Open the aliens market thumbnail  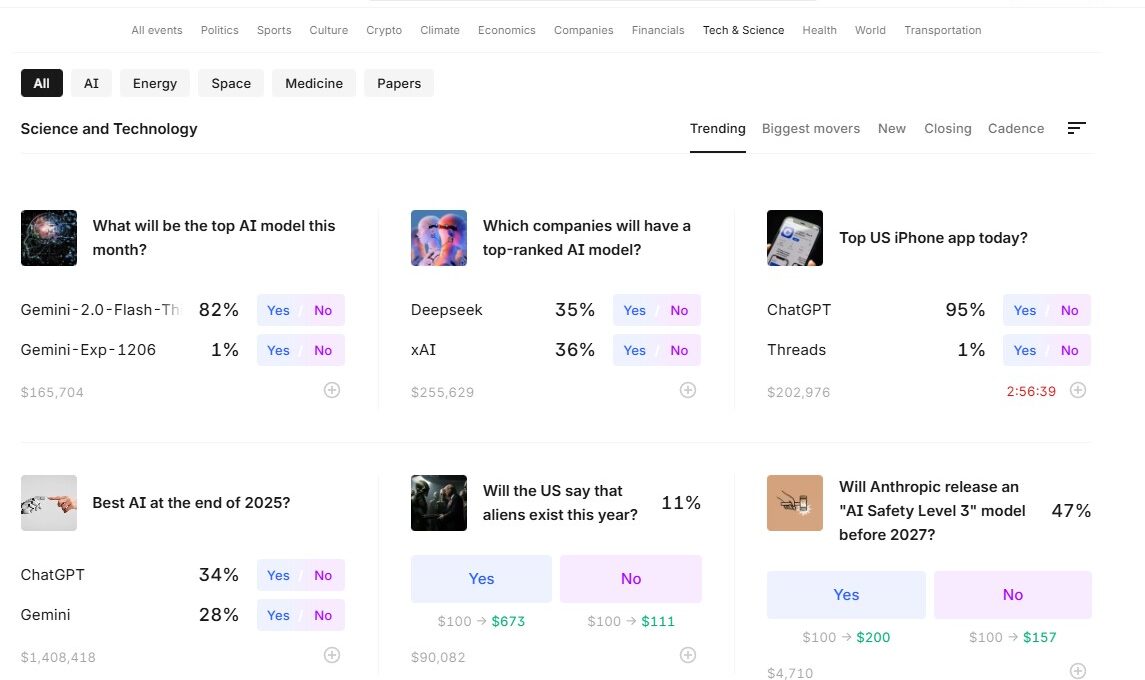(x=439, y=503)
